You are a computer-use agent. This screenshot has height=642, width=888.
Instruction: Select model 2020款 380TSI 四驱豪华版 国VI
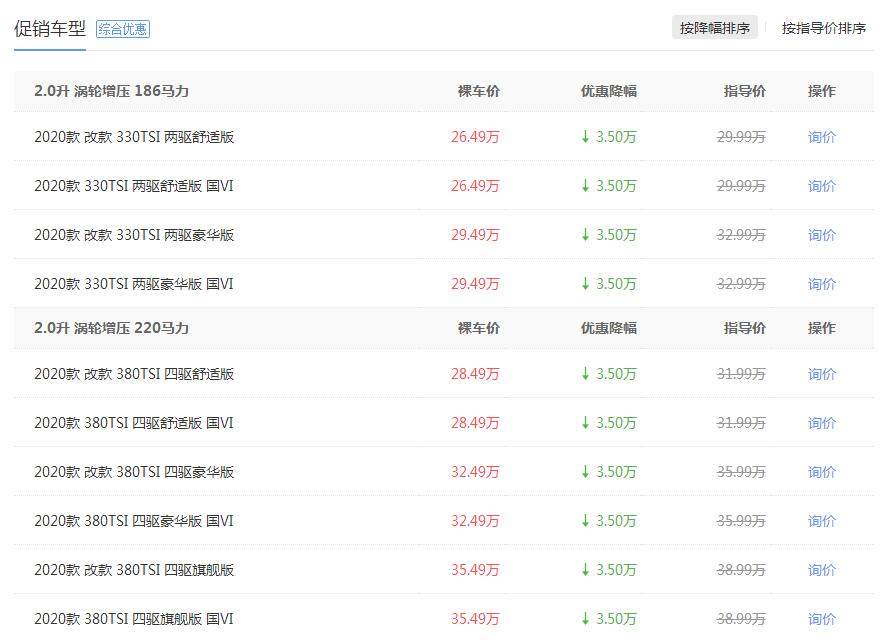134,521
